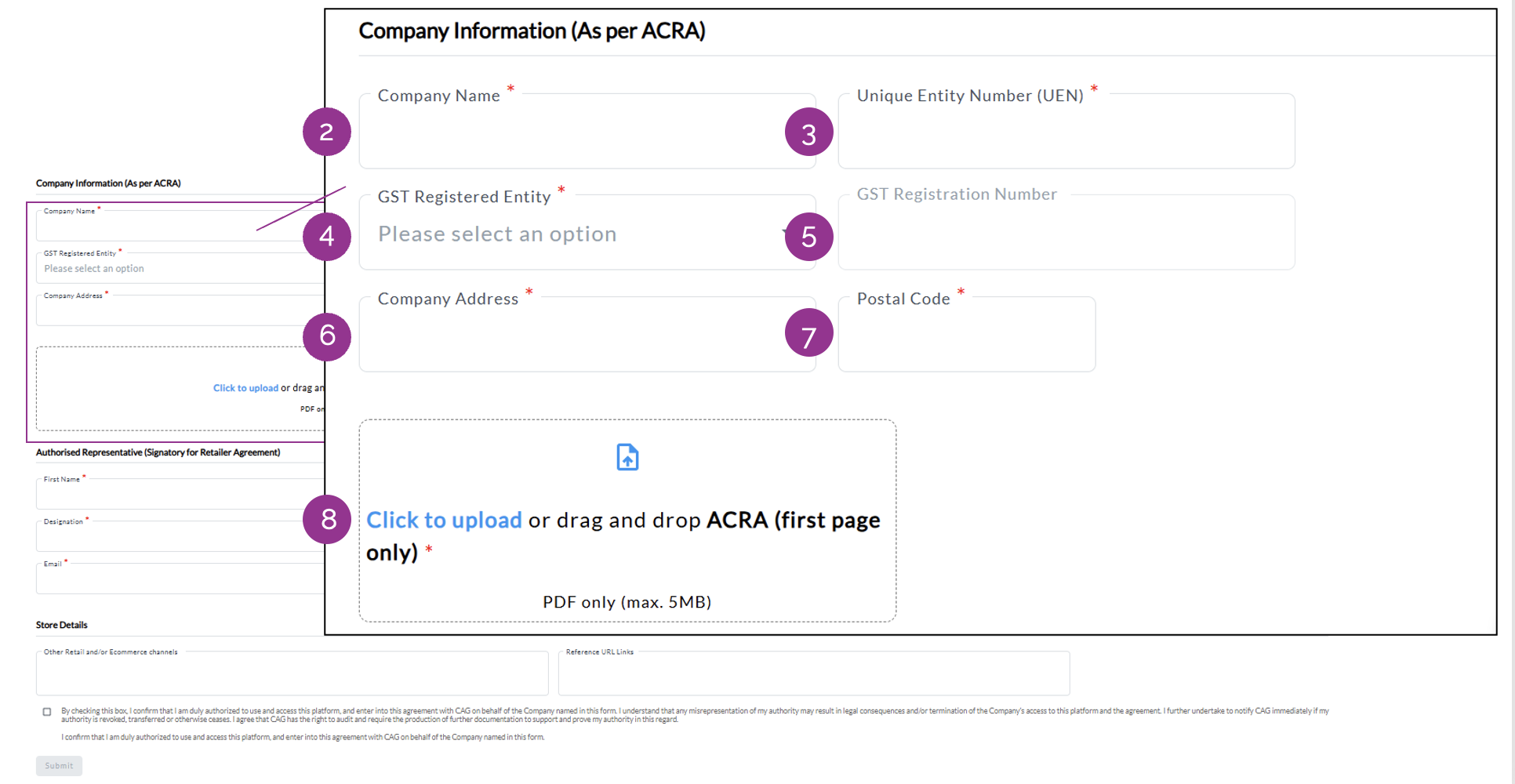Viewport: 1515px width, 784px height.
Task: Click the purple number 6 badge
Action: (327, 336)
